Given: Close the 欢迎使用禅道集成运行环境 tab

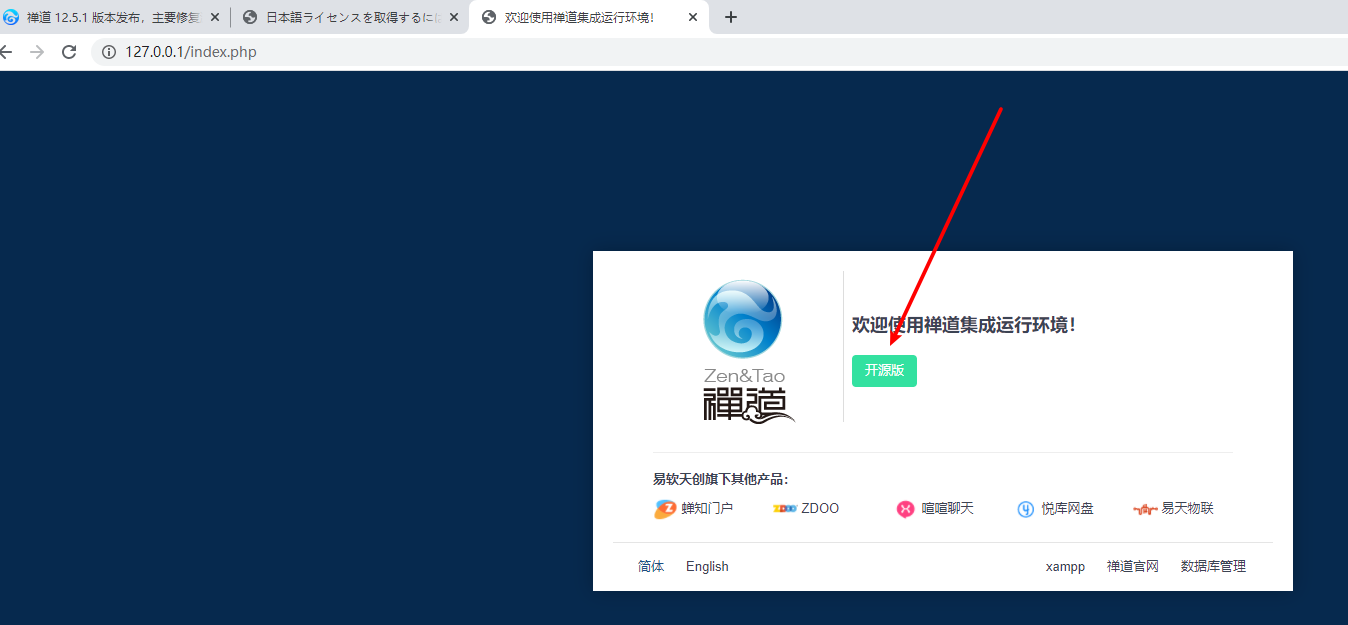Looking at the screenshot, I should coord(693,17).
